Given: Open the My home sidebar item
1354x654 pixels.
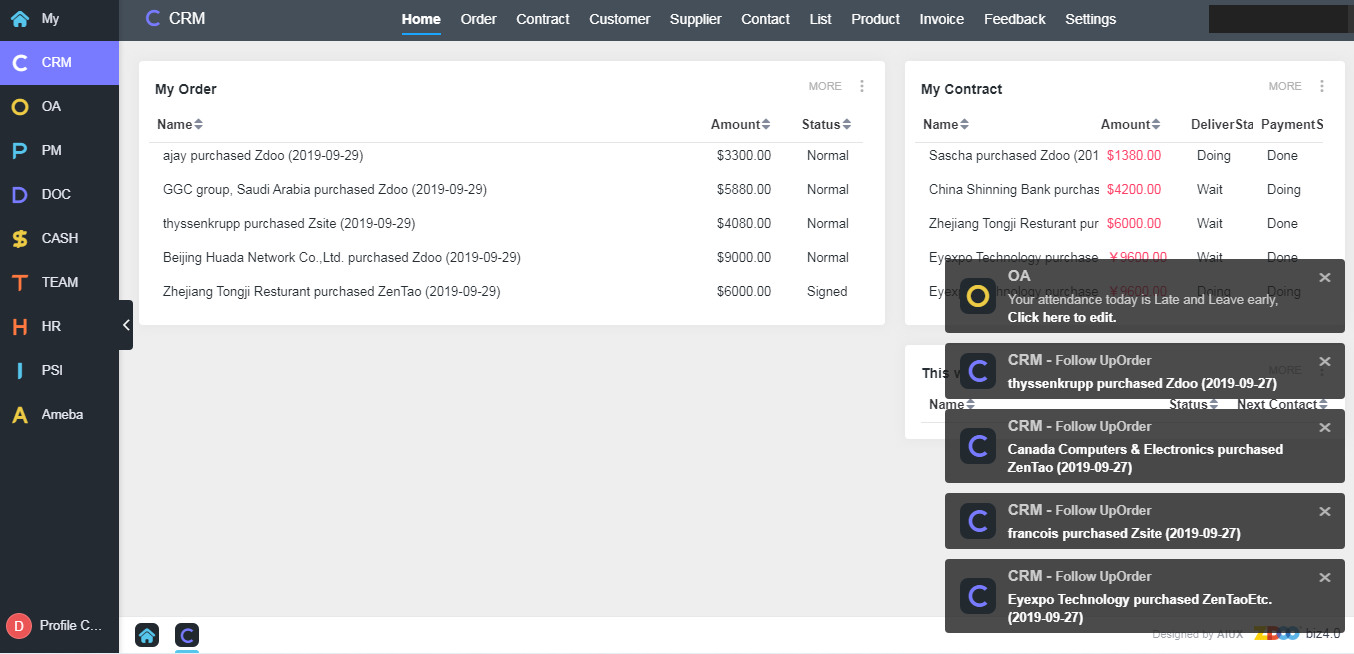Looking at the screenshot, I should [59, 19].
